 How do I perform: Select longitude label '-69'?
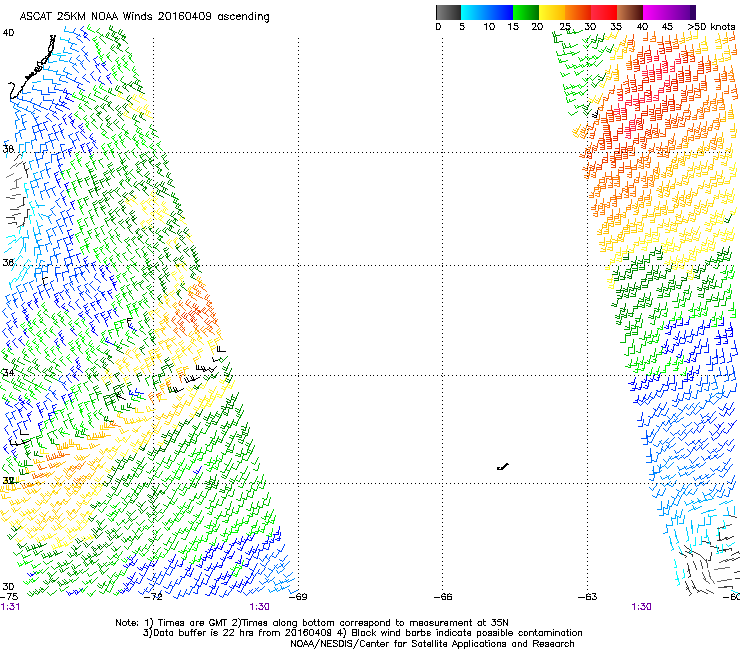click(x=298, y=597)
